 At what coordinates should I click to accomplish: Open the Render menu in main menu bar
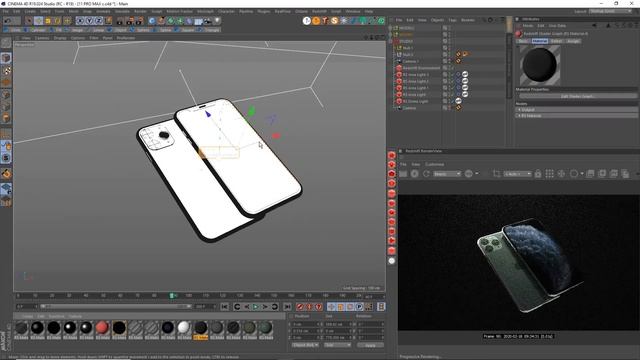pos(140,11)
